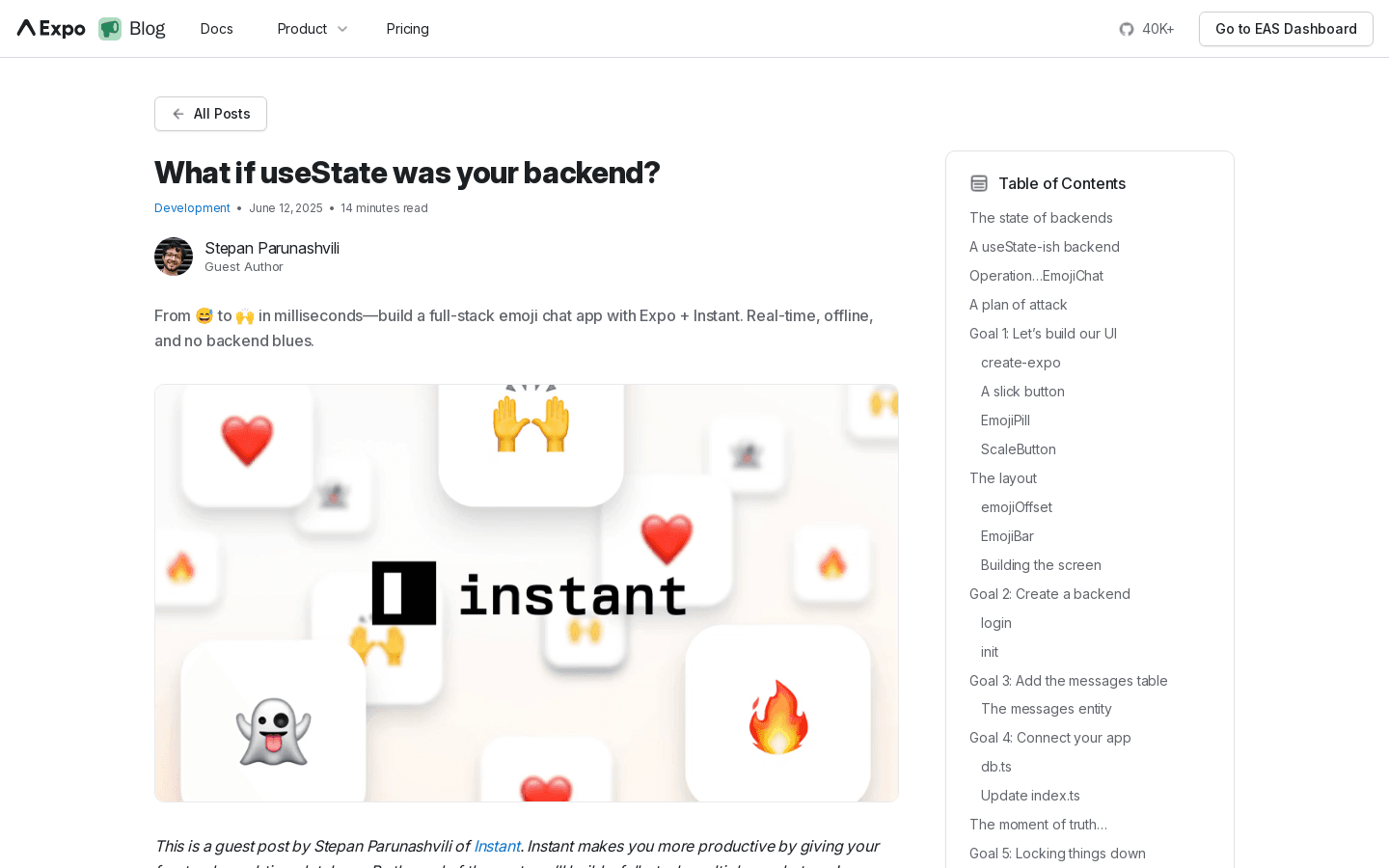Screen dimensions: 1389x868
Task: Jump to EmojiBar section
Action: tap(1007, 536)
